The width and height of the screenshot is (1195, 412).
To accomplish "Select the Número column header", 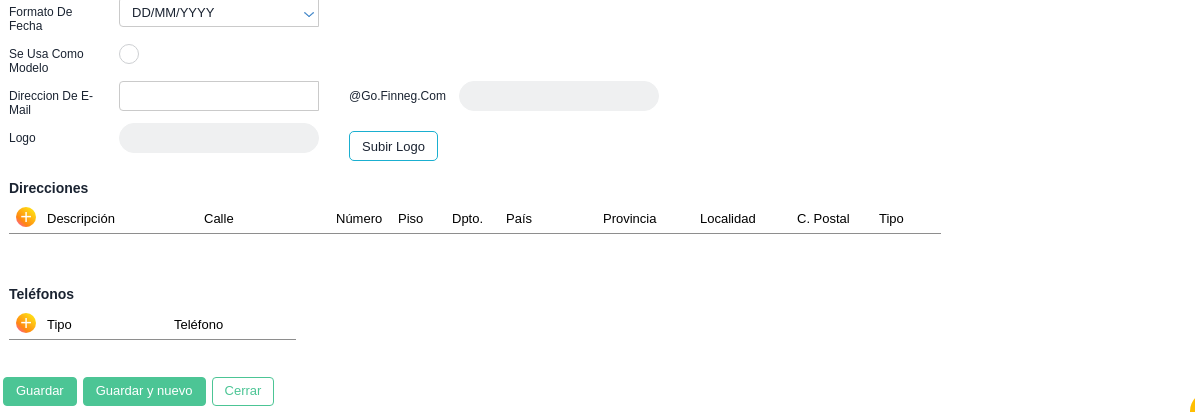I will pyautogui.click(x=359, y=219).
